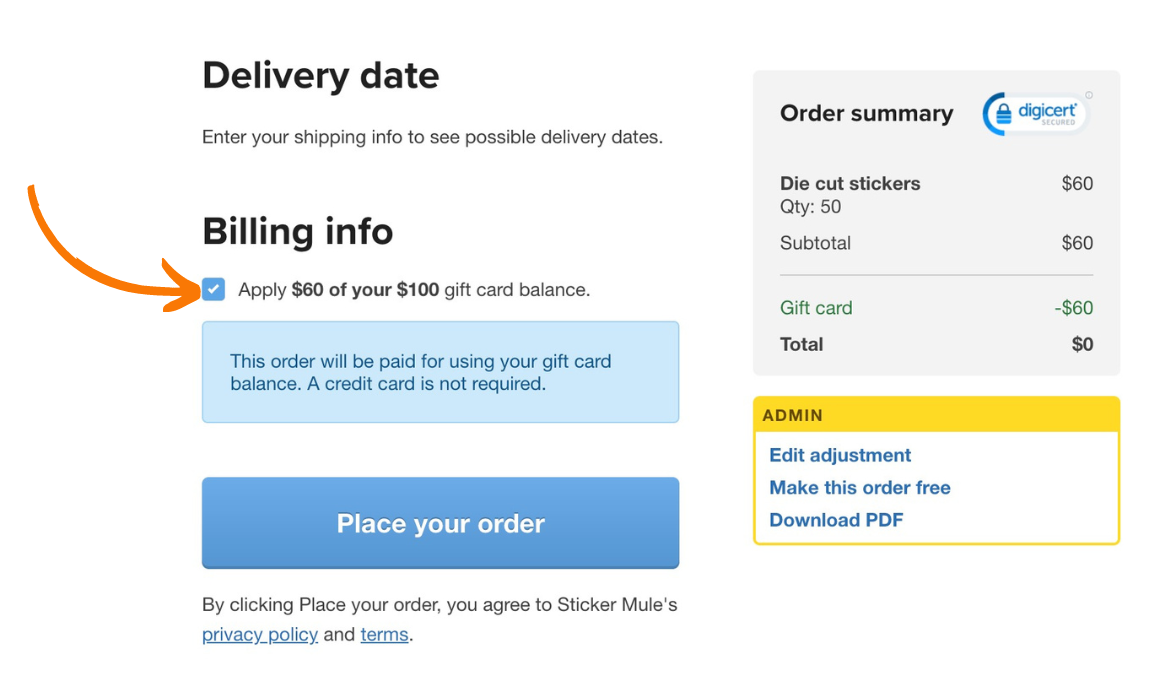Screen dimensions: 1164x685
Task: Download the order PDF
Action: point(836,520)
